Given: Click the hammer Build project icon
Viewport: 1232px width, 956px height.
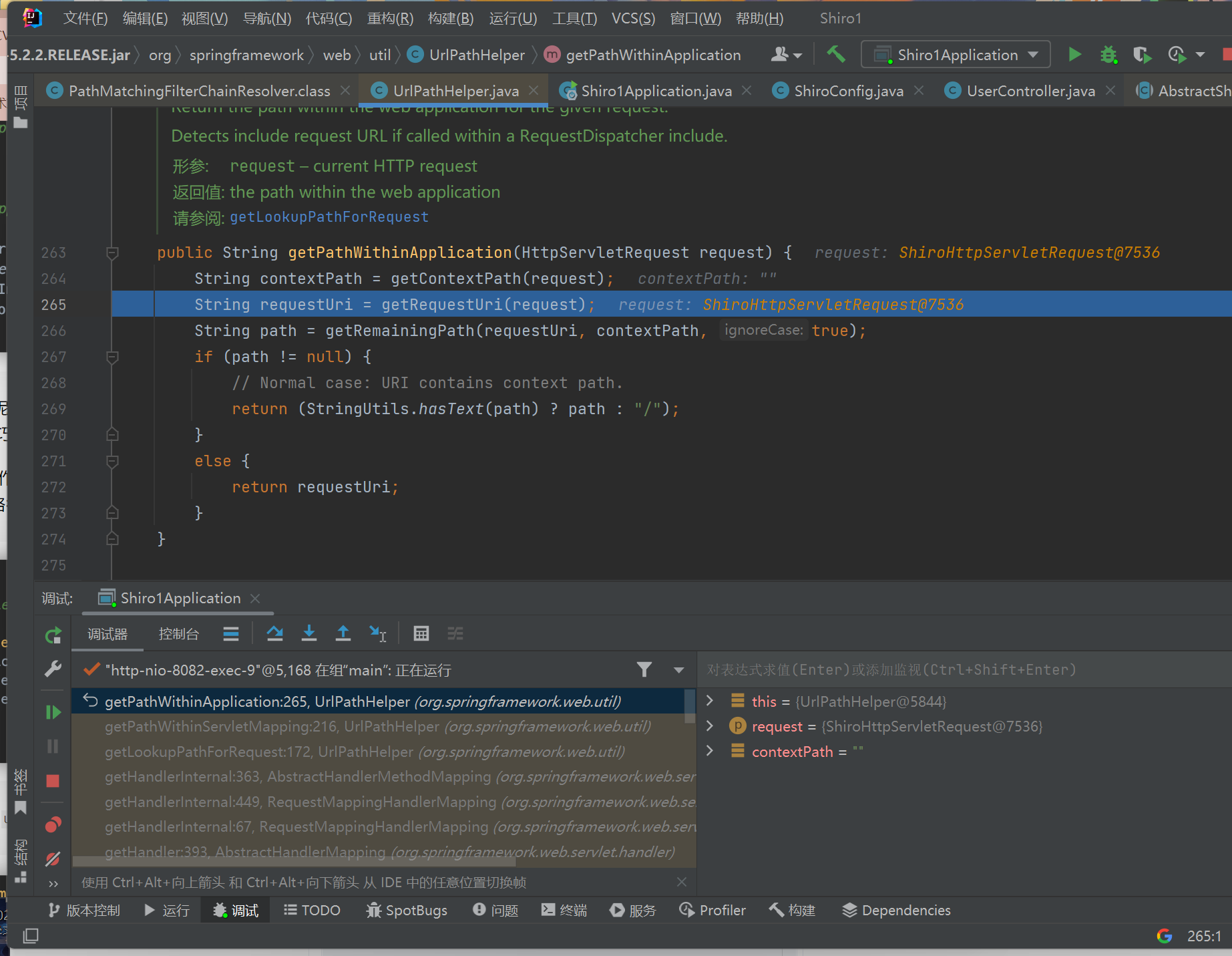Looking at the screenshot, I should (836, 55).
